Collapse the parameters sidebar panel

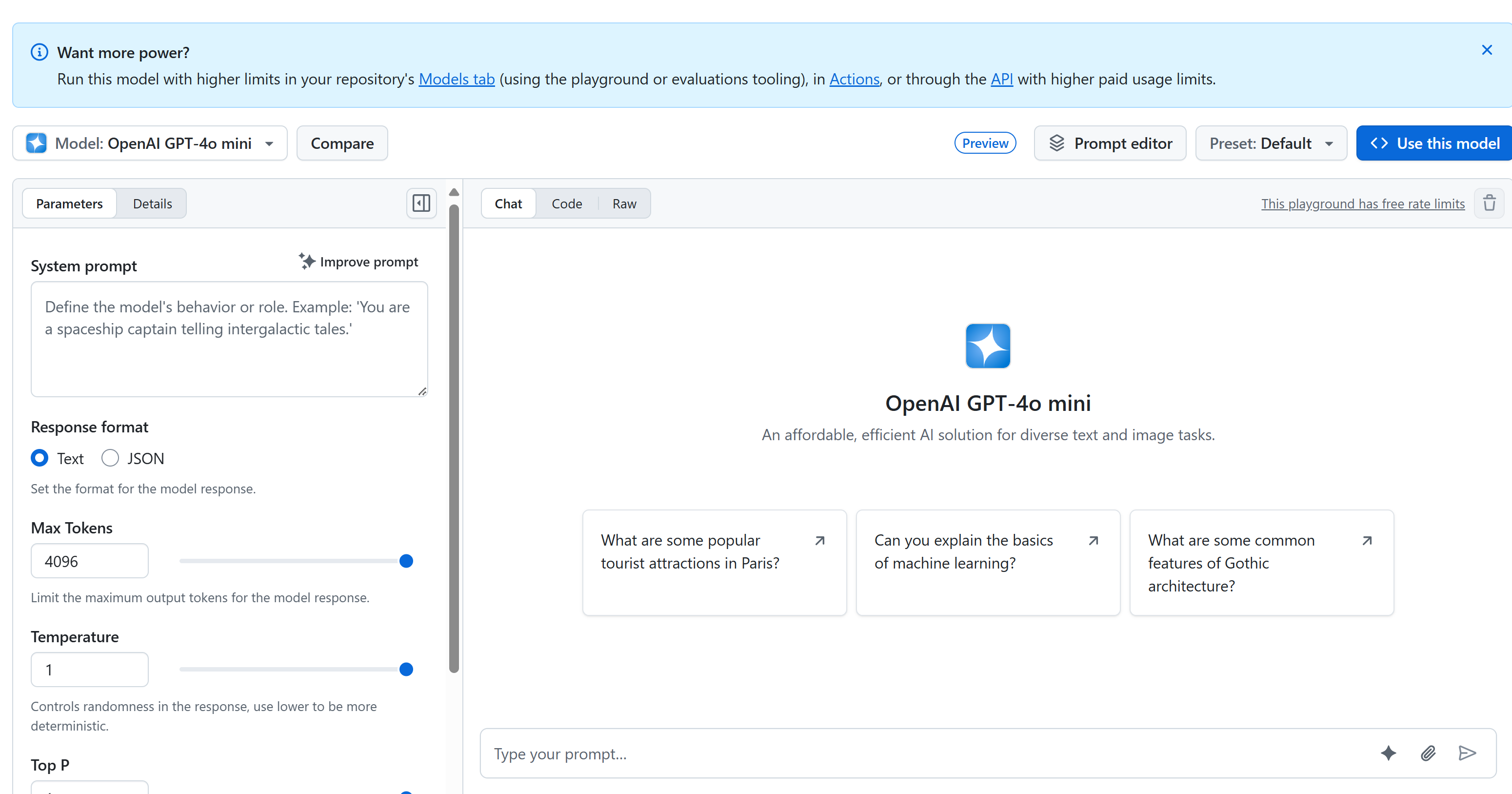point(420,203)
